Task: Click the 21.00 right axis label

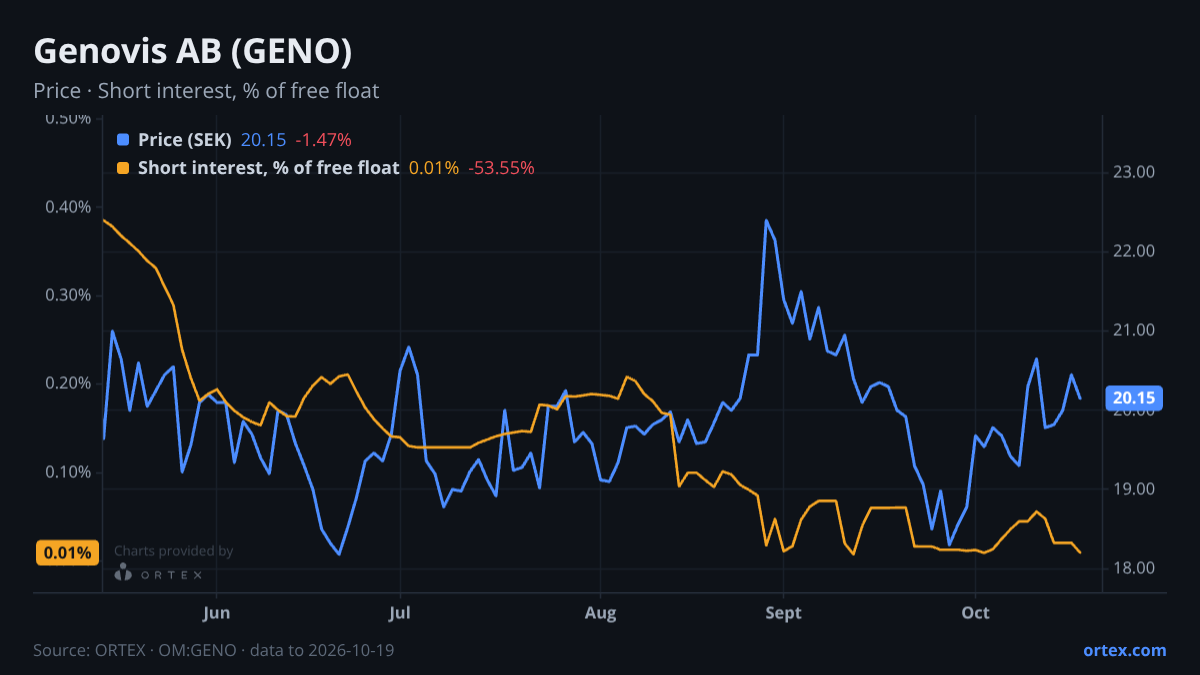Action: click(x=1134, y=330)
